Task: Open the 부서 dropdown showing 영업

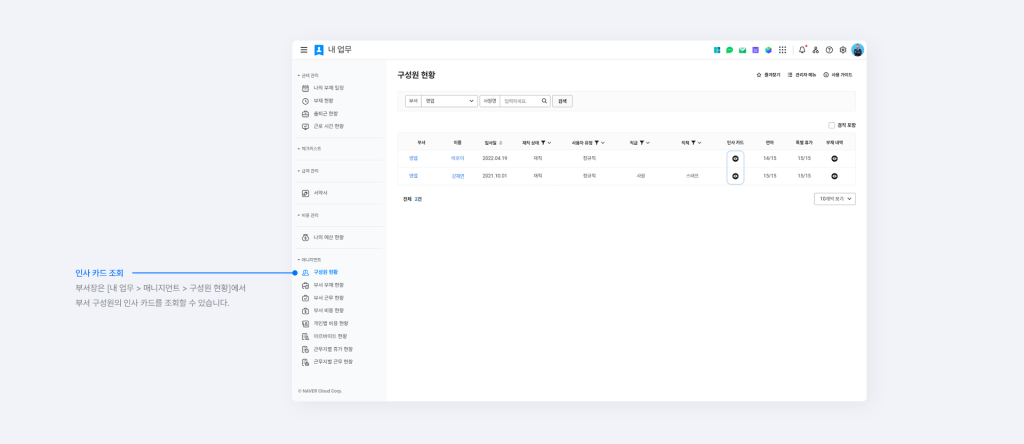Action: [449, 101]
